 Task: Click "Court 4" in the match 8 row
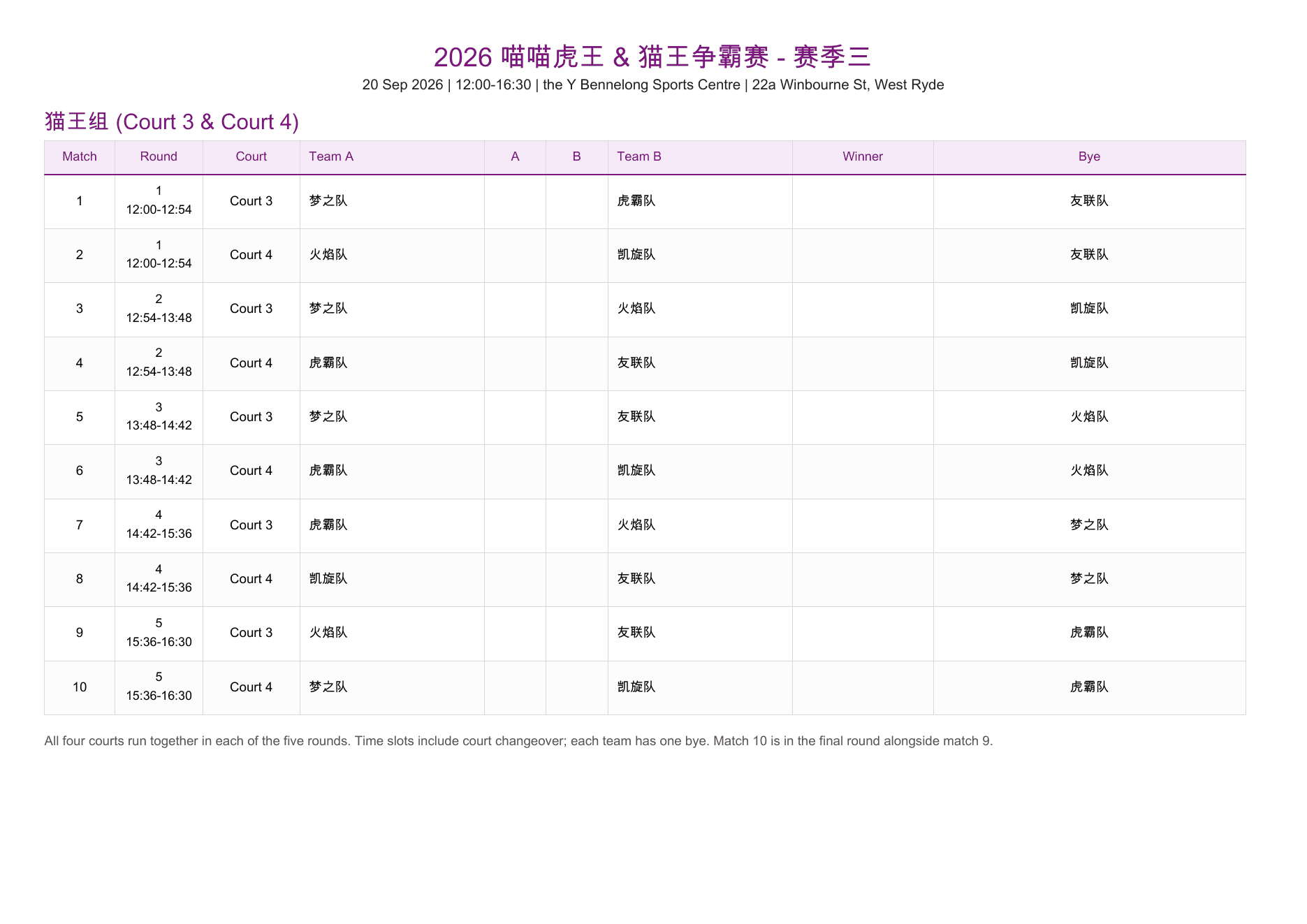251,579
